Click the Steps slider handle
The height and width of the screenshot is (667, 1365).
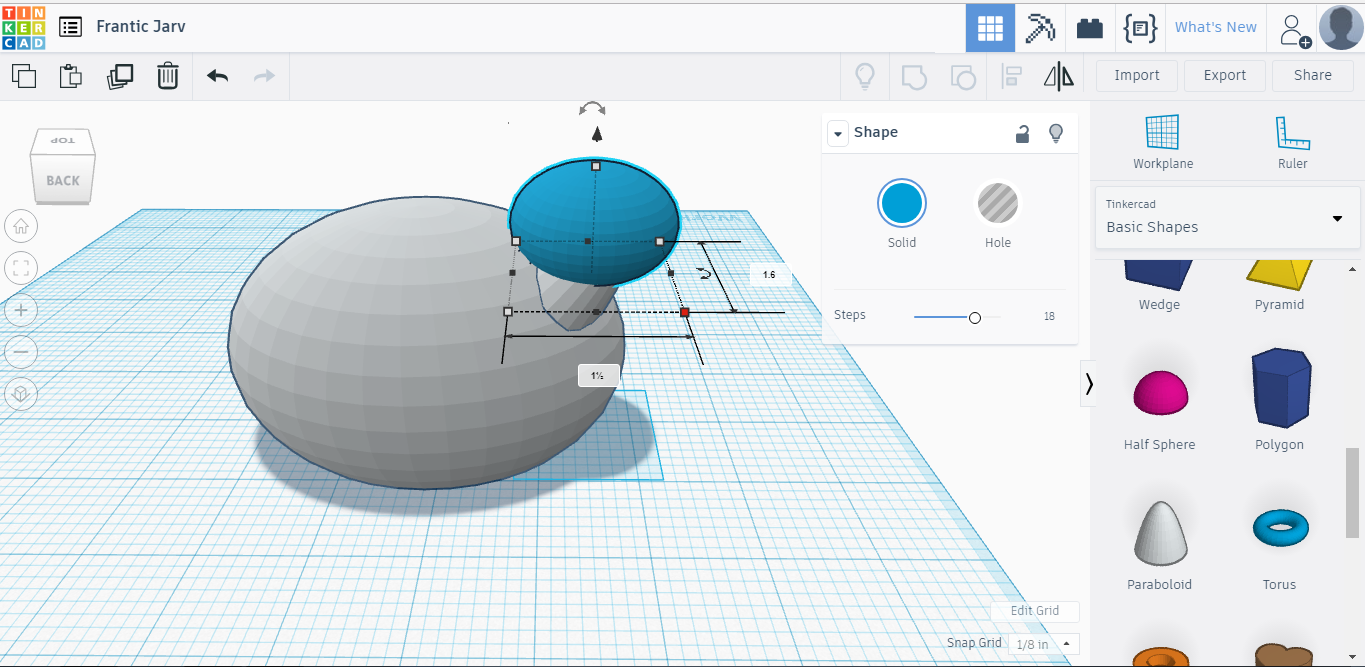click(x=975, y=317)
